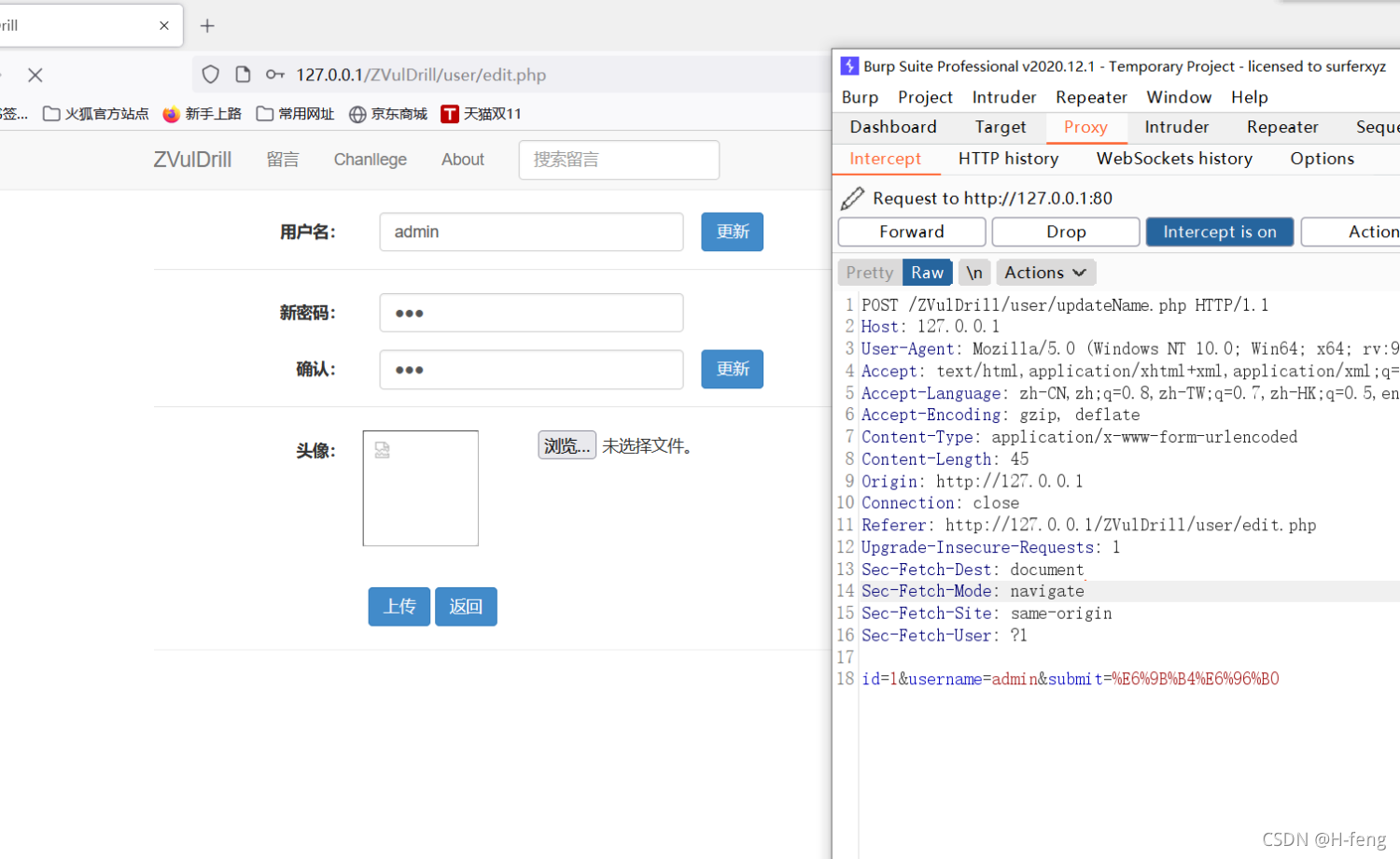Click the 新密码 password field
The height and width of the screenshot is (859, 1400).
tap(531, 313)
